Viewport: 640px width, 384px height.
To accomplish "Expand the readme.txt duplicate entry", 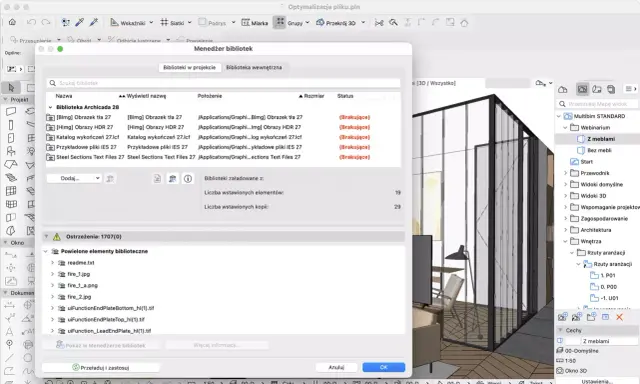I will (x=52, y=263).
